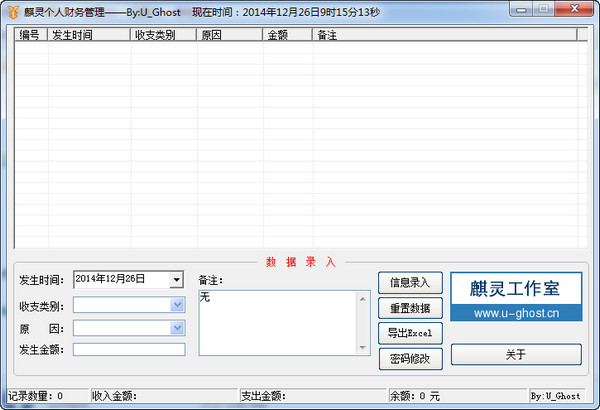Screen dimensions: 600x410
Task: Click the 导出Excel button
Action: point(410,333)
